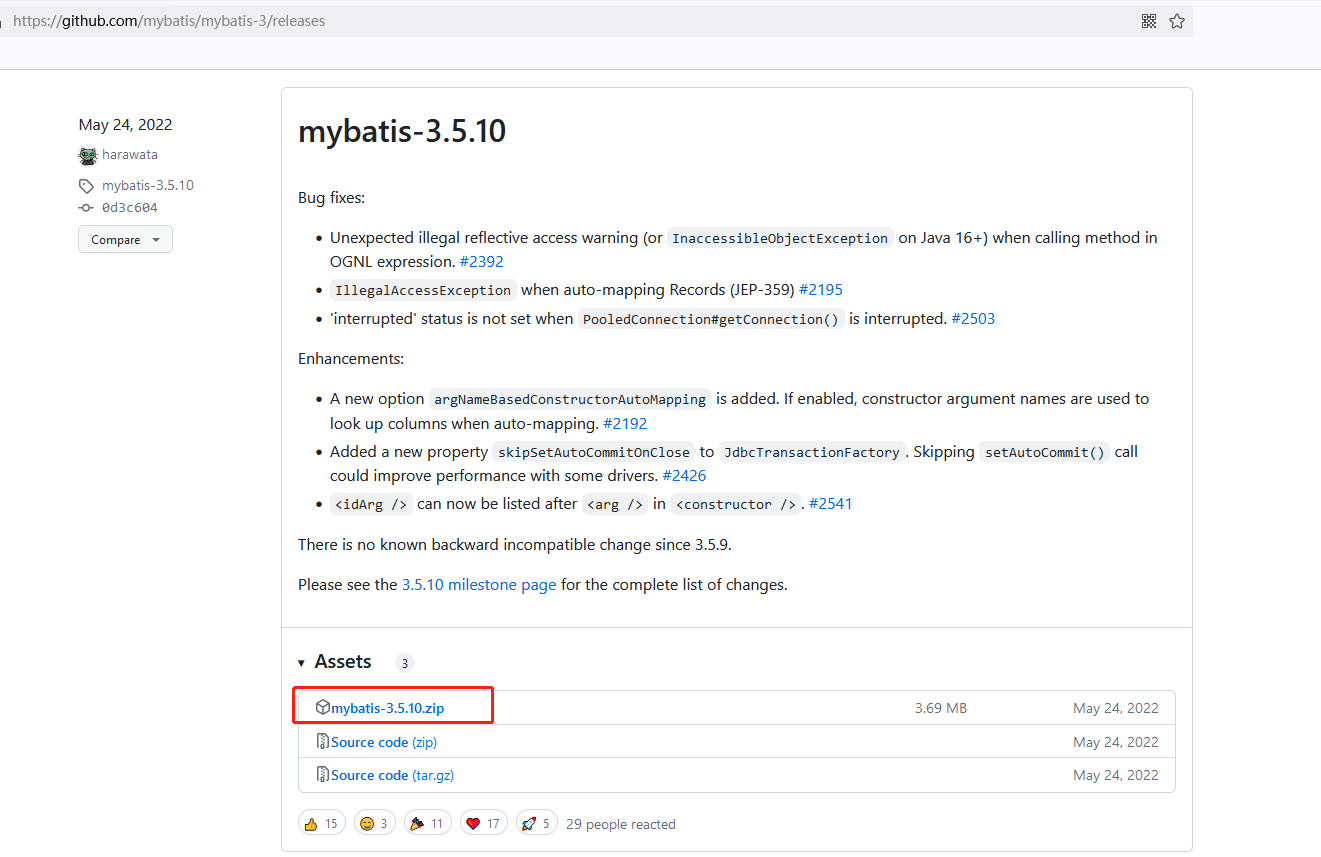Click the commit icon beside 0d3c604
The height and width of the screenshot is (857, 1321).
86,208
